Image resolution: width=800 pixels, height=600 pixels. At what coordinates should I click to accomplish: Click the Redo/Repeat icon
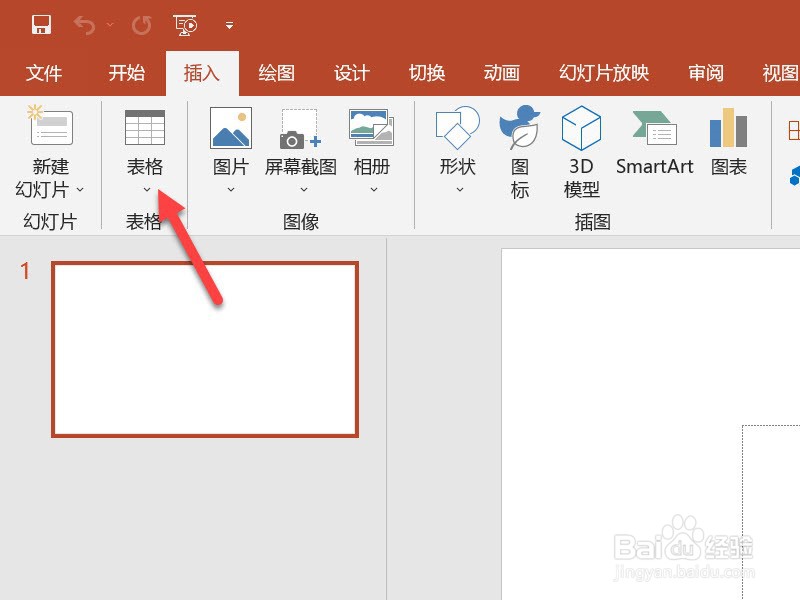[x=141, y=25]
